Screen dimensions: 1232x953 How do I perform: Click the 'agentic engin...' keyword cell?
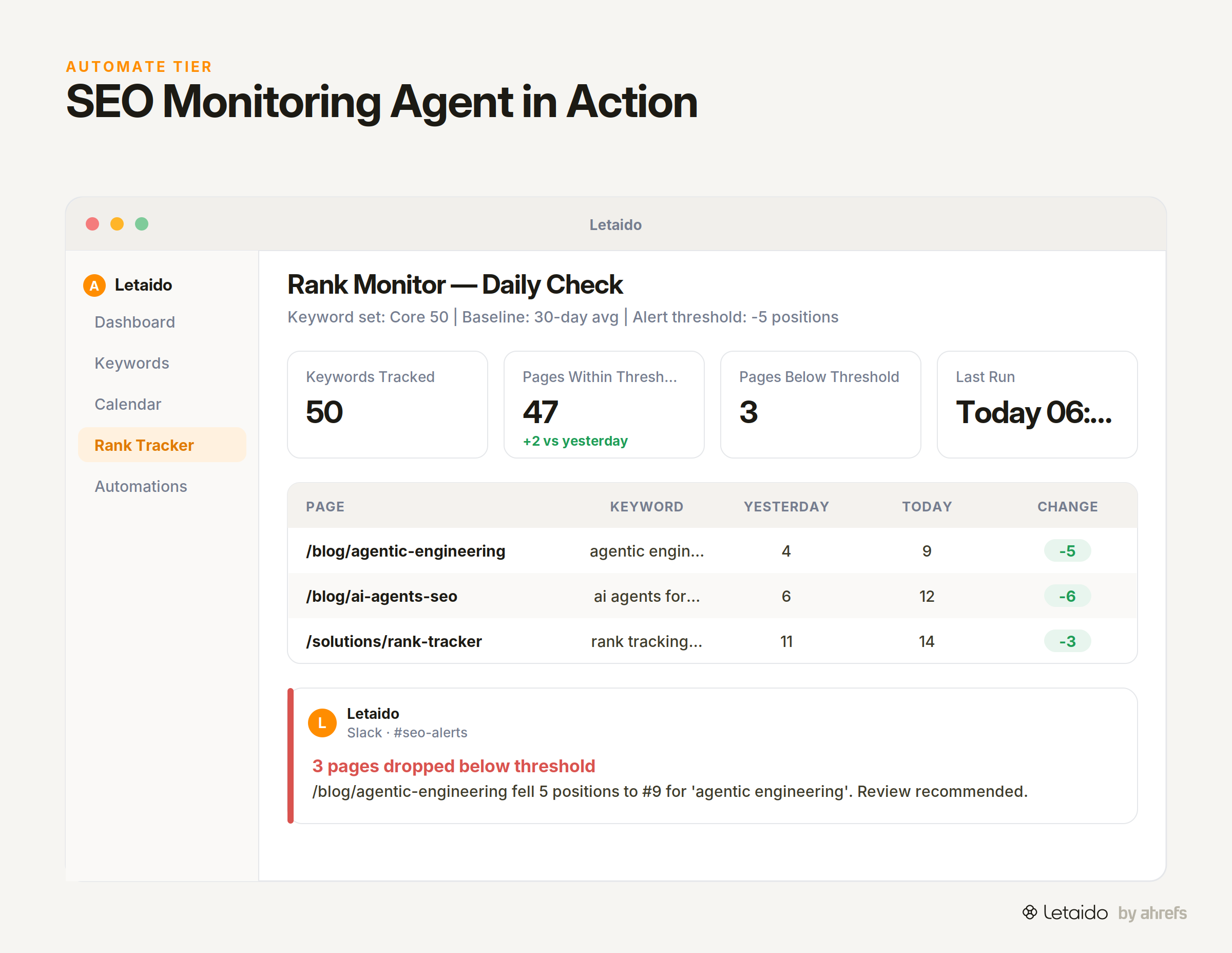[x=646, y=551]
